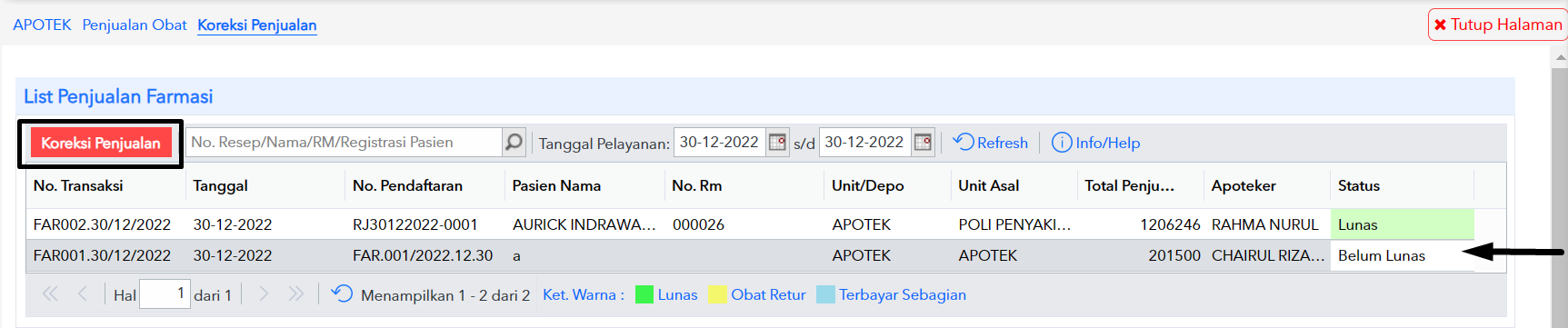Click the start date field 30-12-2022
The height and width of the screenshot is (328, 1568).
click(x=719, y=143)
